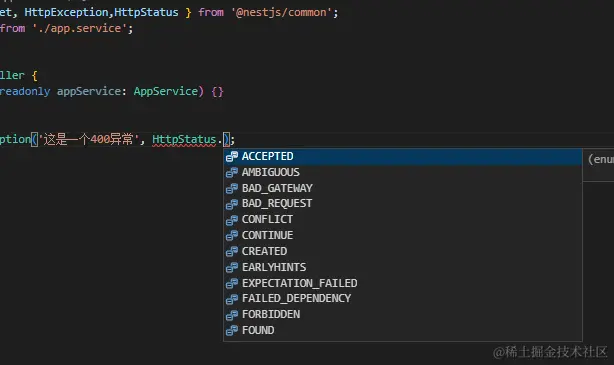The height and width of the screenshot is (365, 614).
Task: Click the enum icon beside AMBIGUOUS
Action: click(232, 172)
